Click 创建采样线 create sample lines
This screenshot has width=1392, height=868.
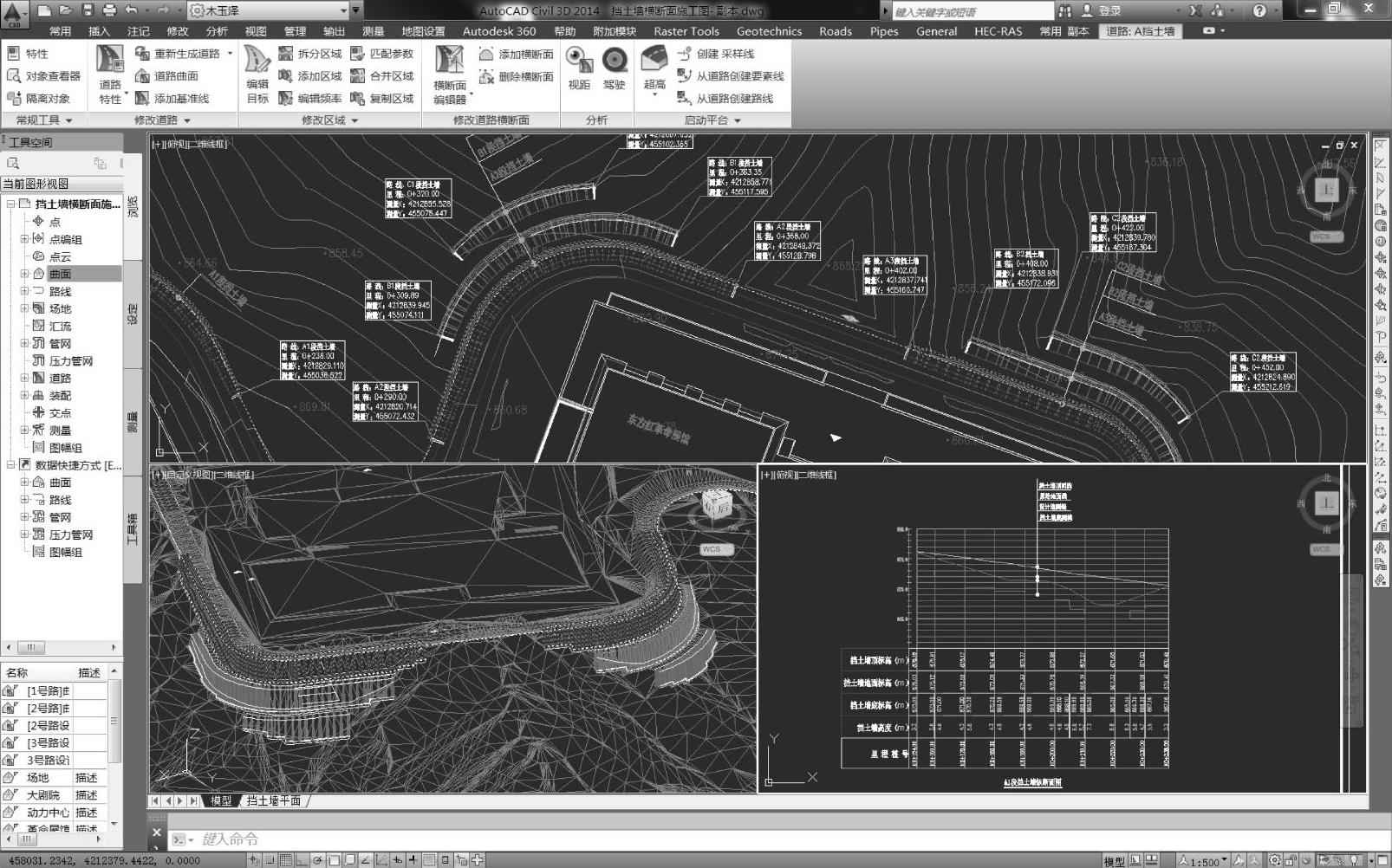click(717, 54)
